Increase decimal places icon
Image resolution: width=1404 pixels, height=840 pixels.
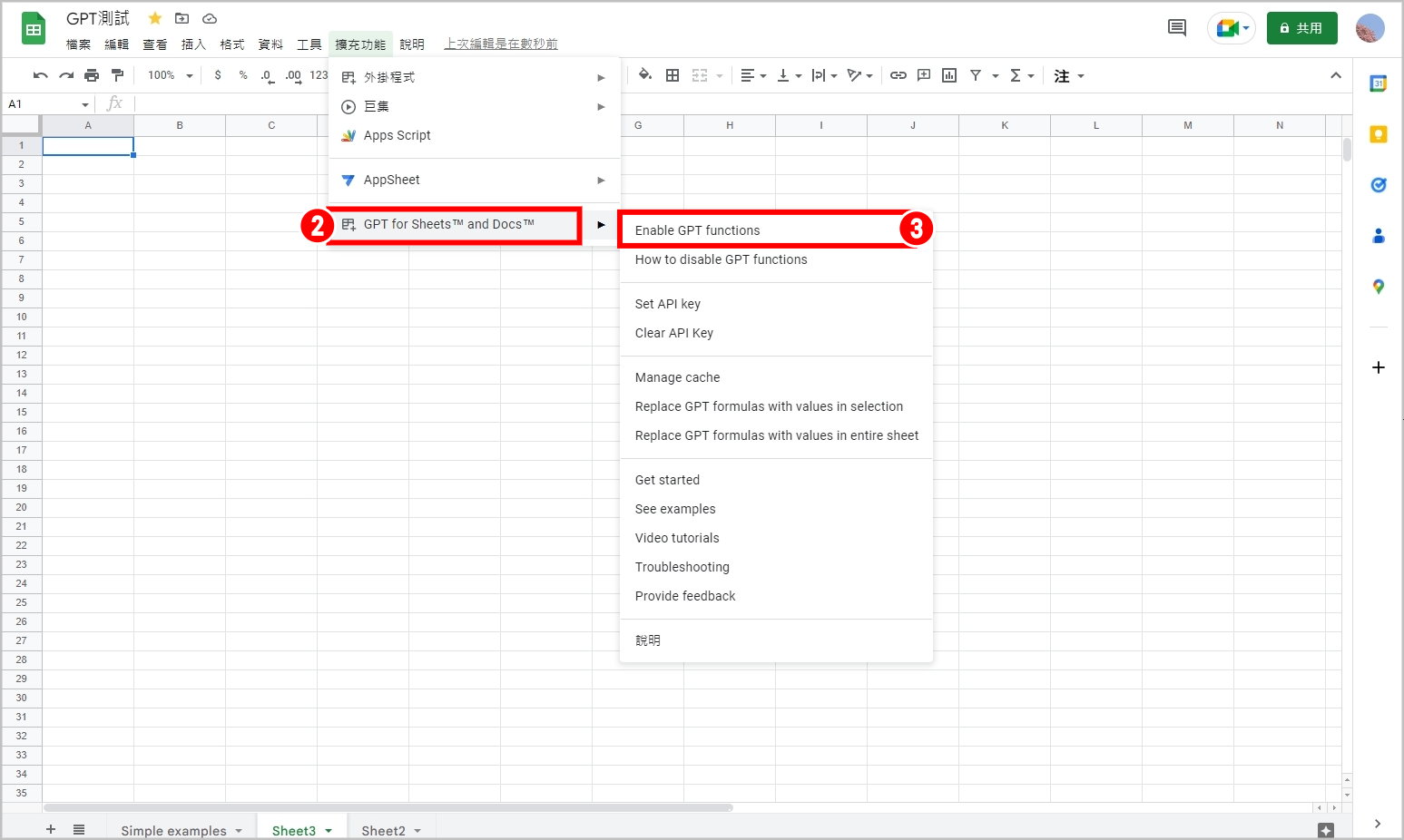coord(293,75)
